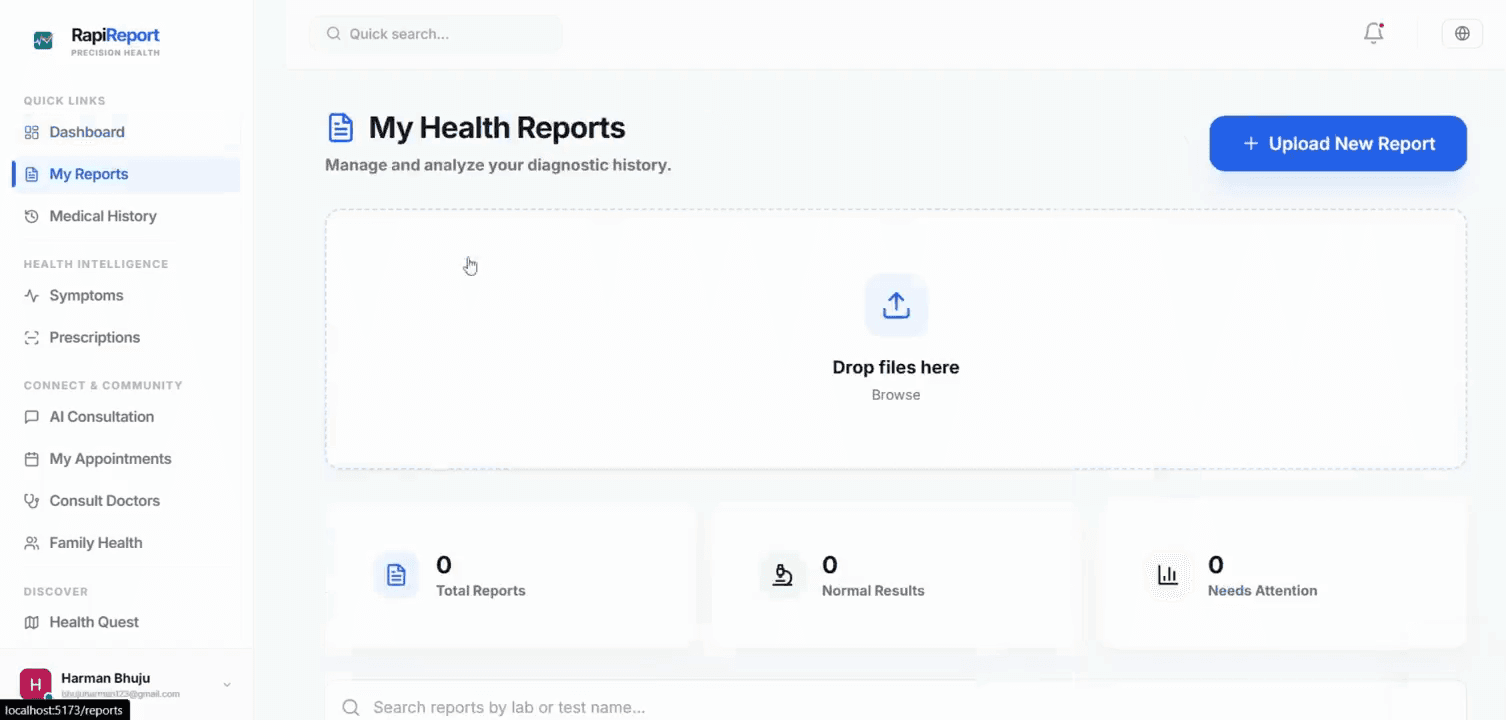Click the My Health Reports heading text
This screenshot has height=720, width=1506.
(497, 128)
